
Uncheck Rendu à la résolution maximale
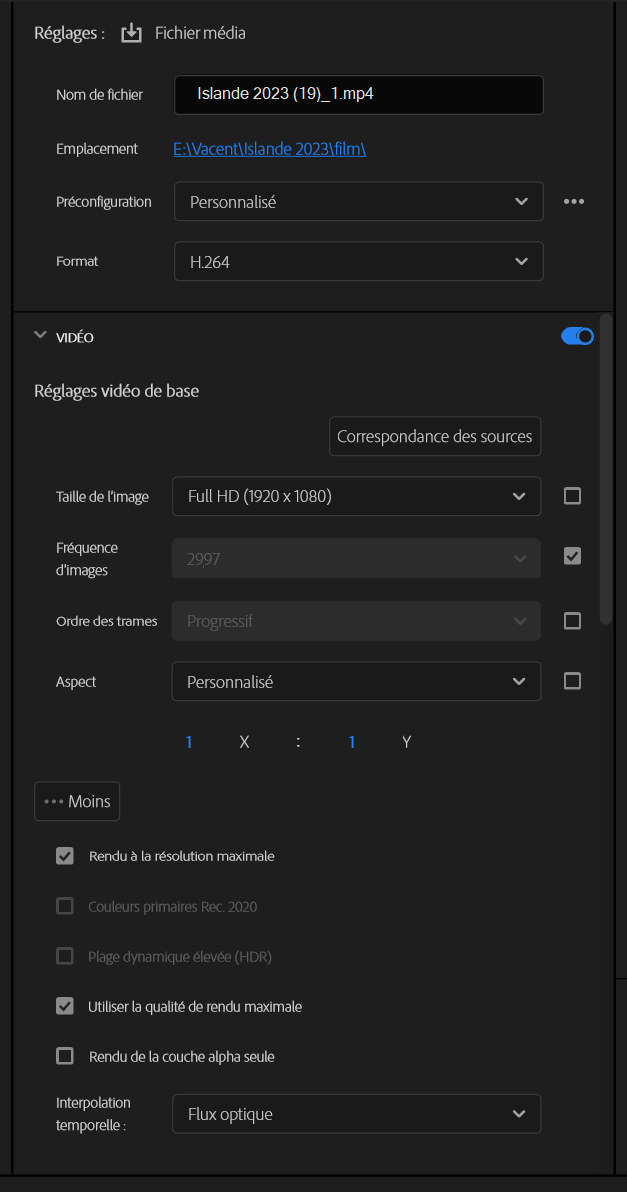coord(65,856)
